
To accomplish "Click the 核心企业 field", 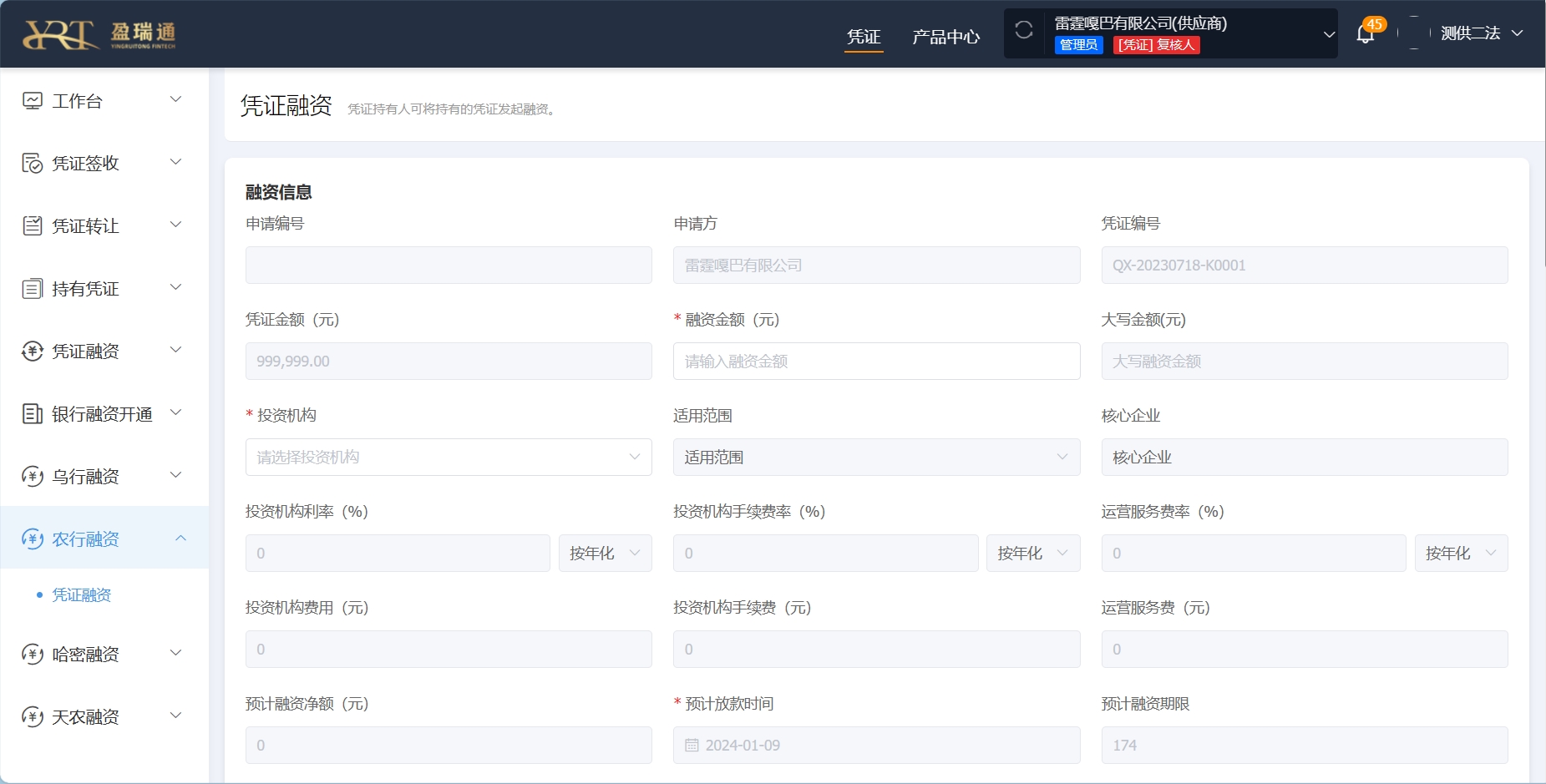I will [x=1305, y=457].
